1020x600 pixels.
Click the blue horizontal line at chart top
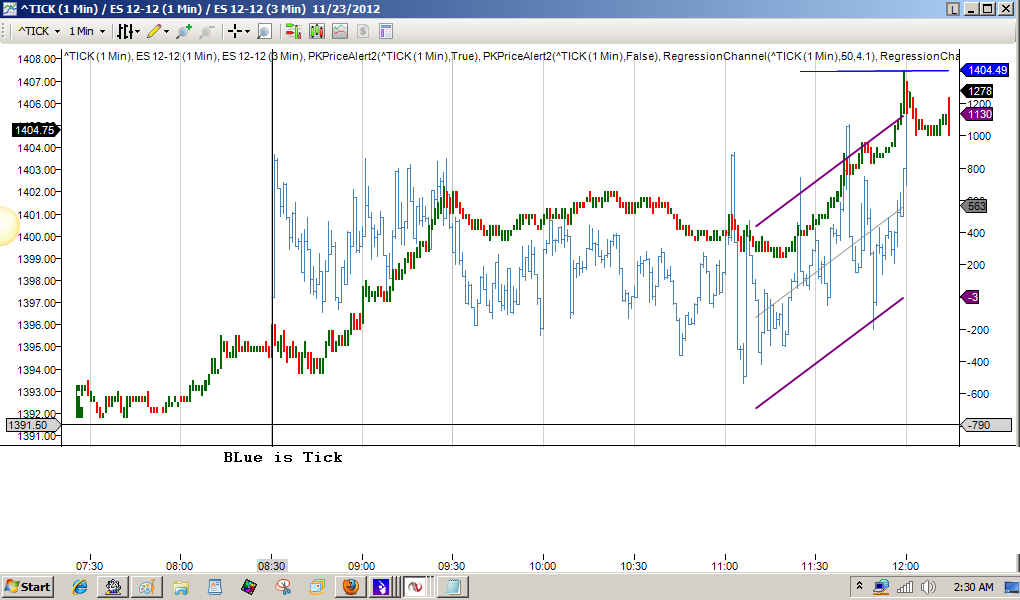(x=874, y=71)
